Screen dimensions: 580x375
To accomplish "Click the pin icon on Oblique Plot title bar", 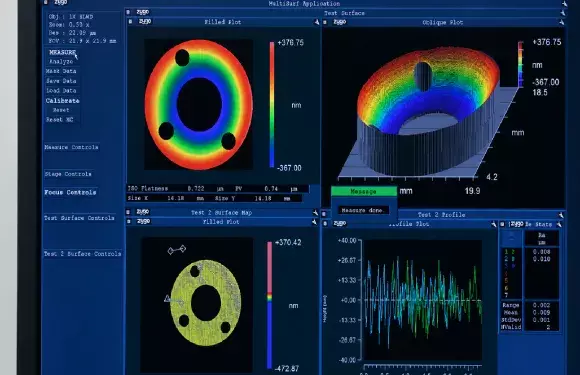I will coord(562,23).
